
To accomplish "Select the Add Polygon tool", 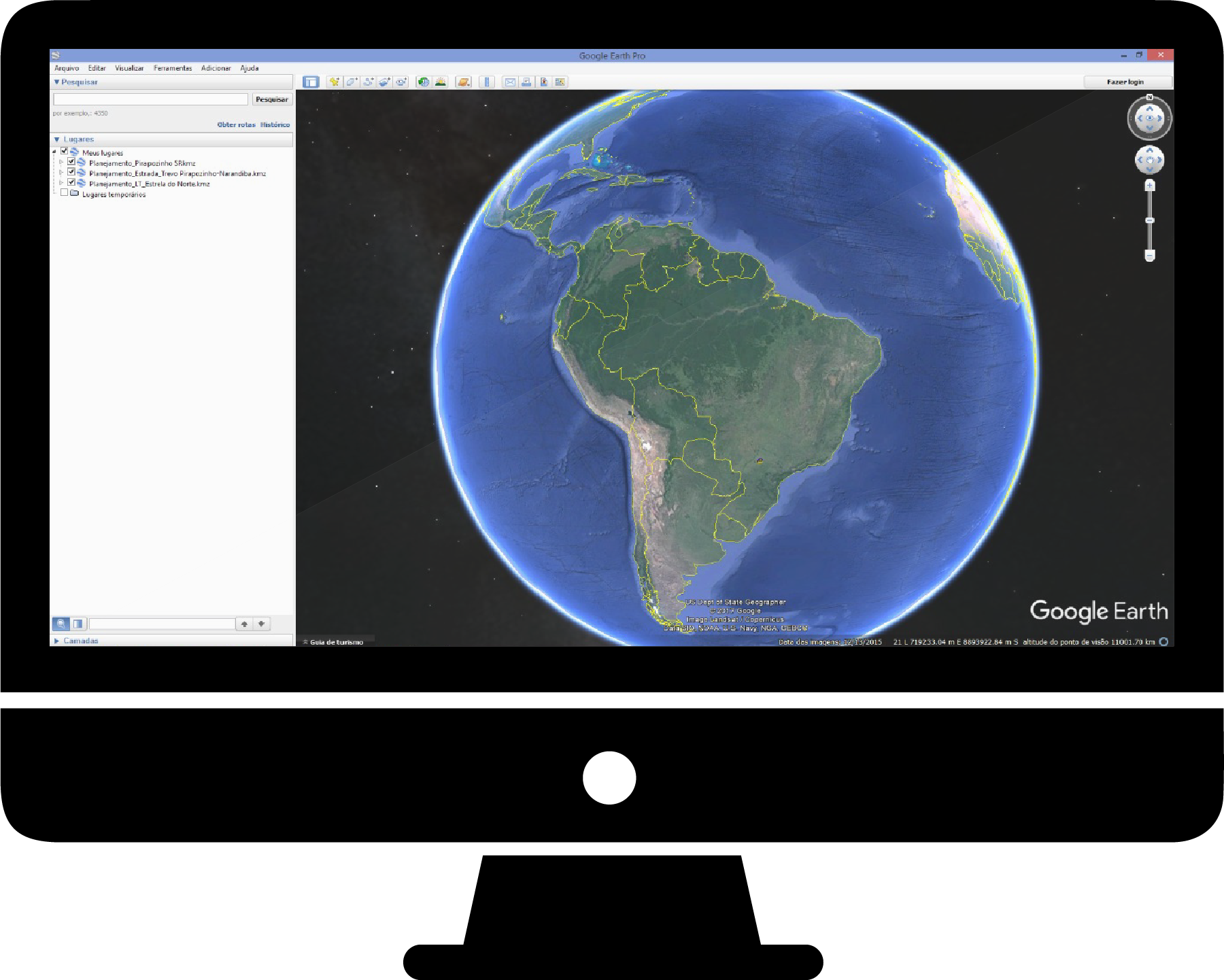I will pyautogui.click(x=352, y=82).
